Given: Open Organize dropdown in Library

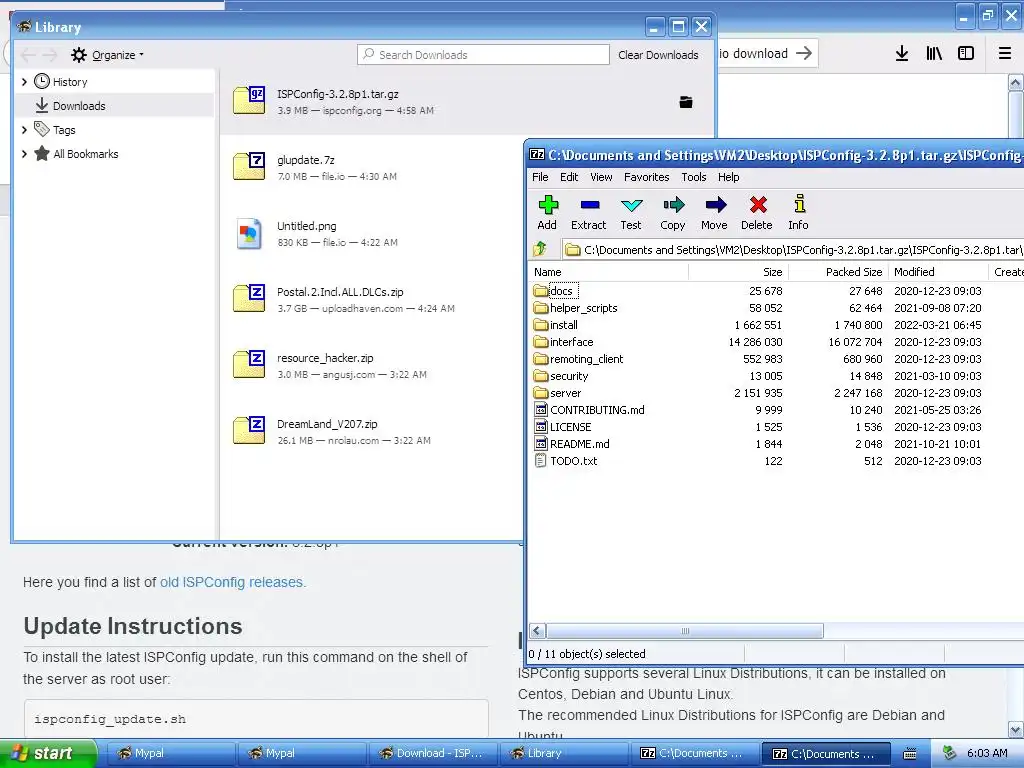Looking at the screenshot, I should click(x=108, y=55).
